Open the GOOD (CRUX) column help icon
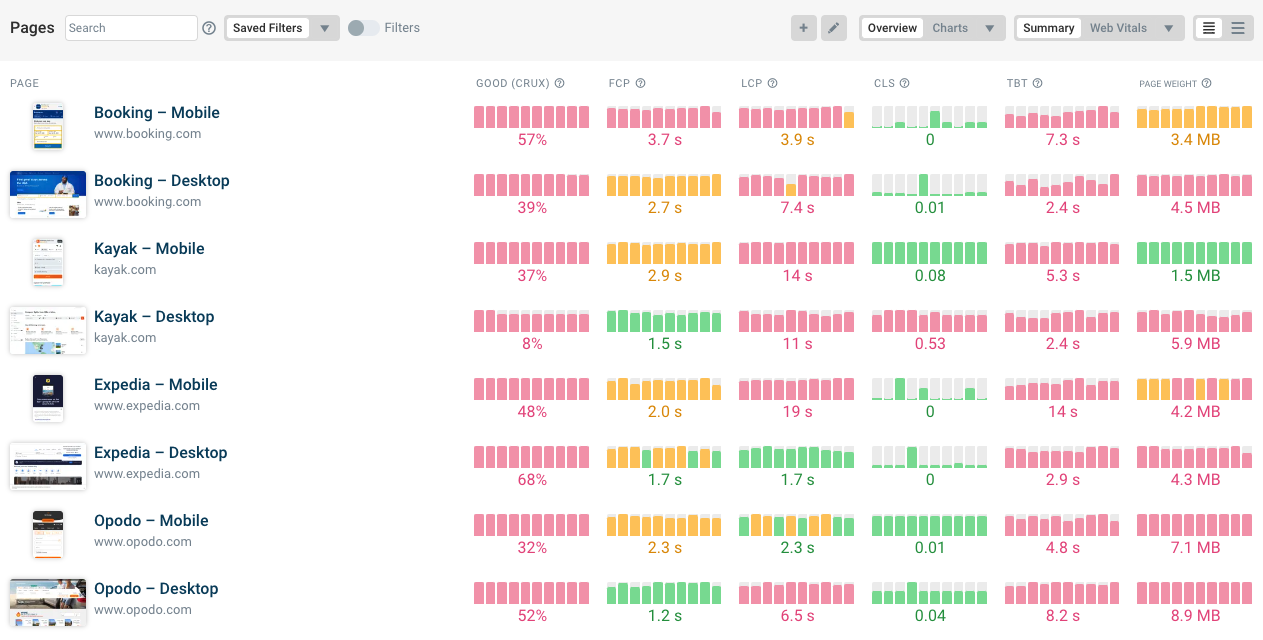Screen dimensions: 1263x640 click(560, 84)
